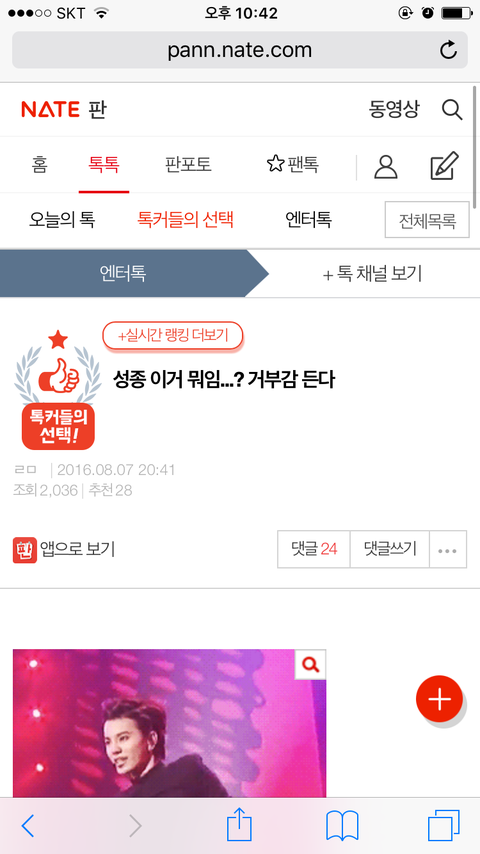Tap +실시간 랭킹 더보기 button
This screenshot has height=854, width=480.
(x=173, y=336)
